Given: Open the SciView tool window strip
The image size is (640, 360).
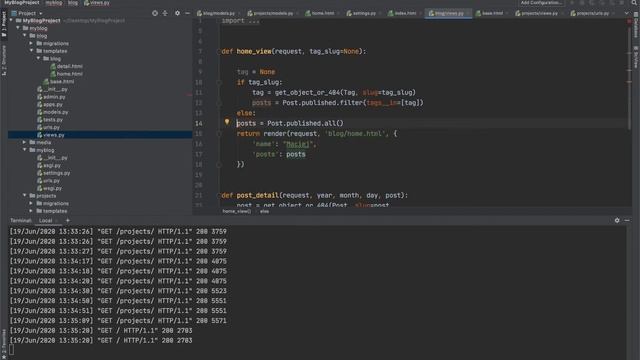Looking at the screenshot, I should (x=636, y=57).
